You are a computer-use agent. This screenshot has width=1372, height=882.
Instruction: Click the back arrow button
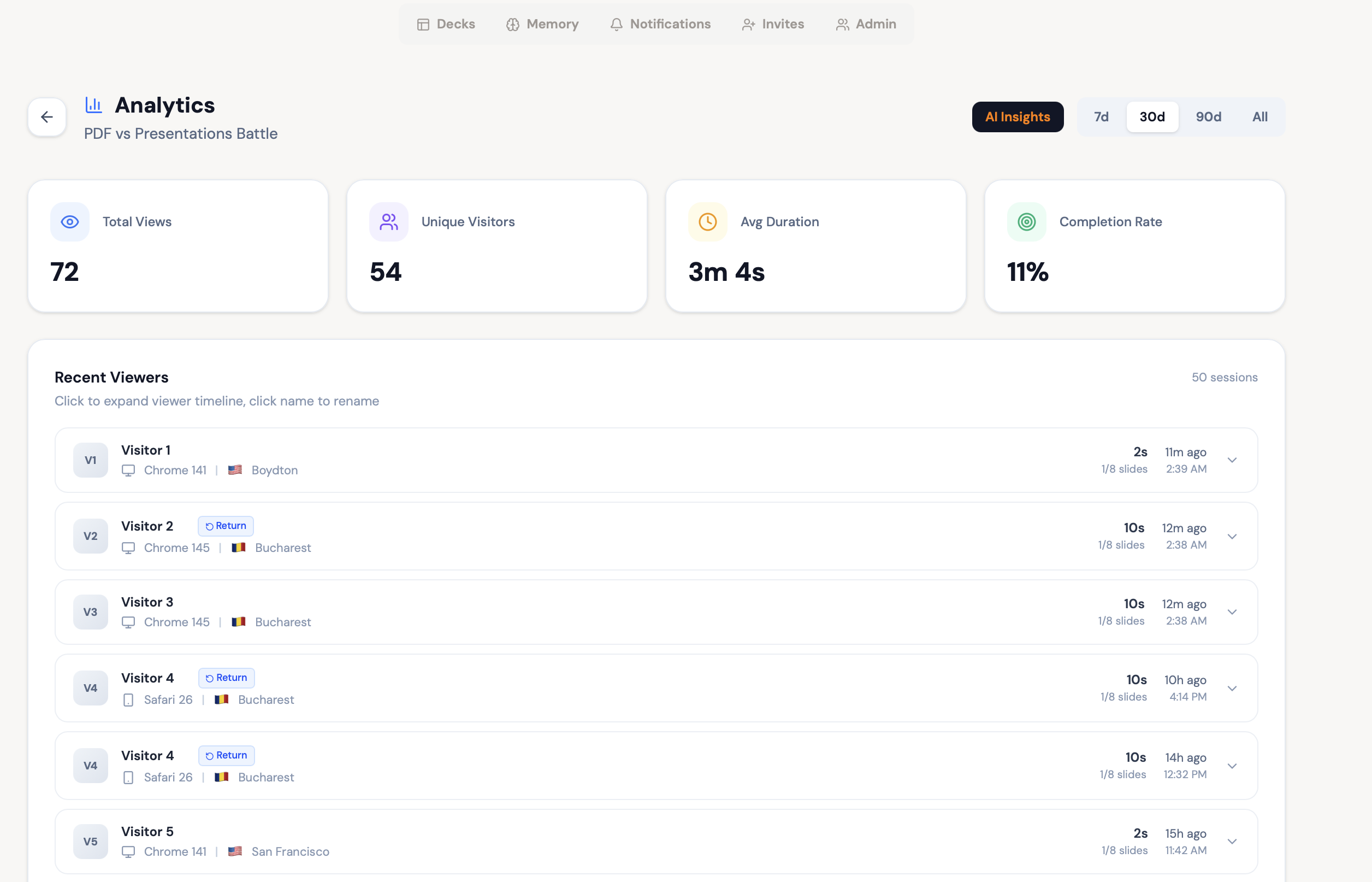(47, 117)
